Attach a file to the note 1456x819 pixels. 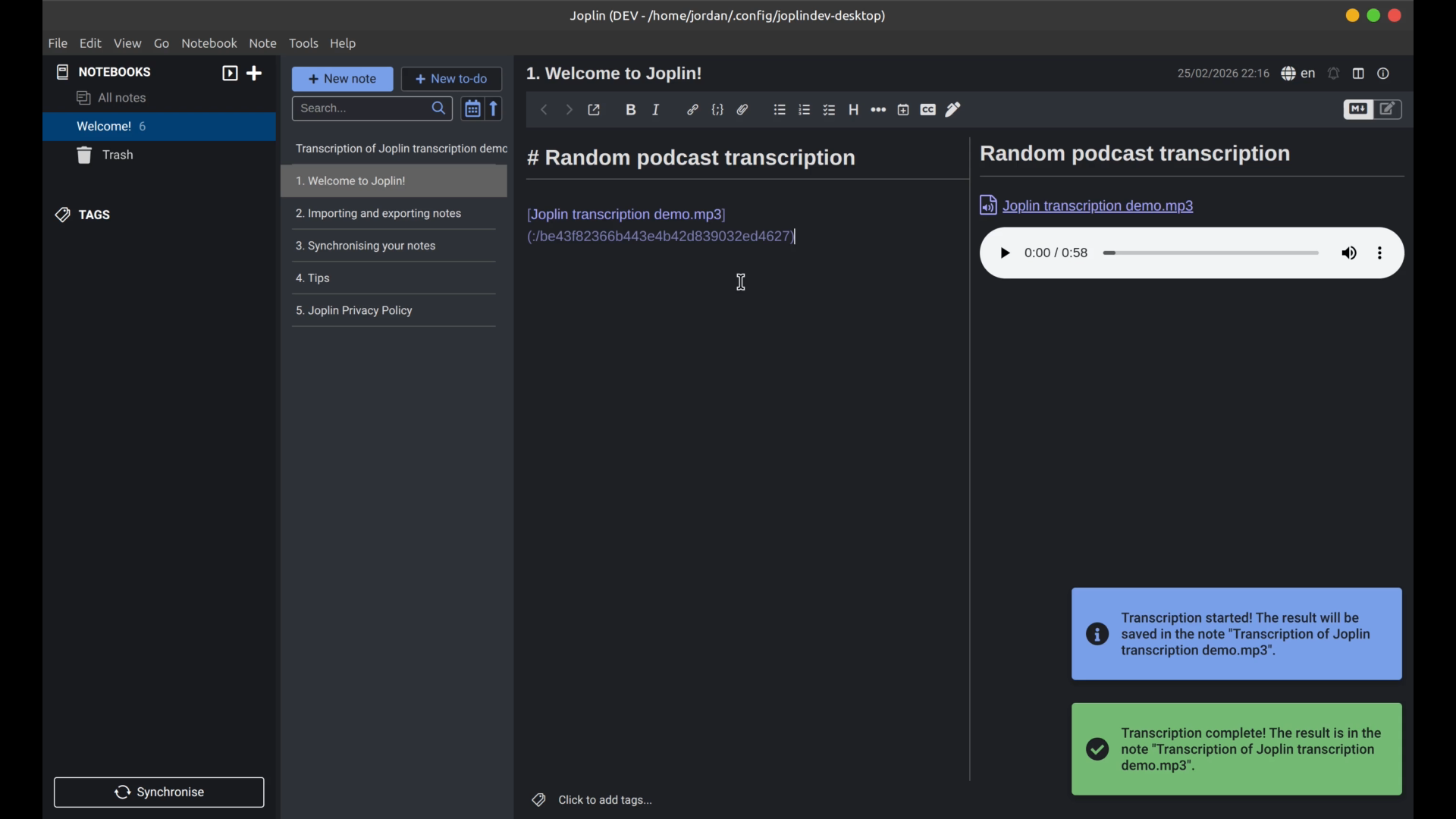pos(743,109)
